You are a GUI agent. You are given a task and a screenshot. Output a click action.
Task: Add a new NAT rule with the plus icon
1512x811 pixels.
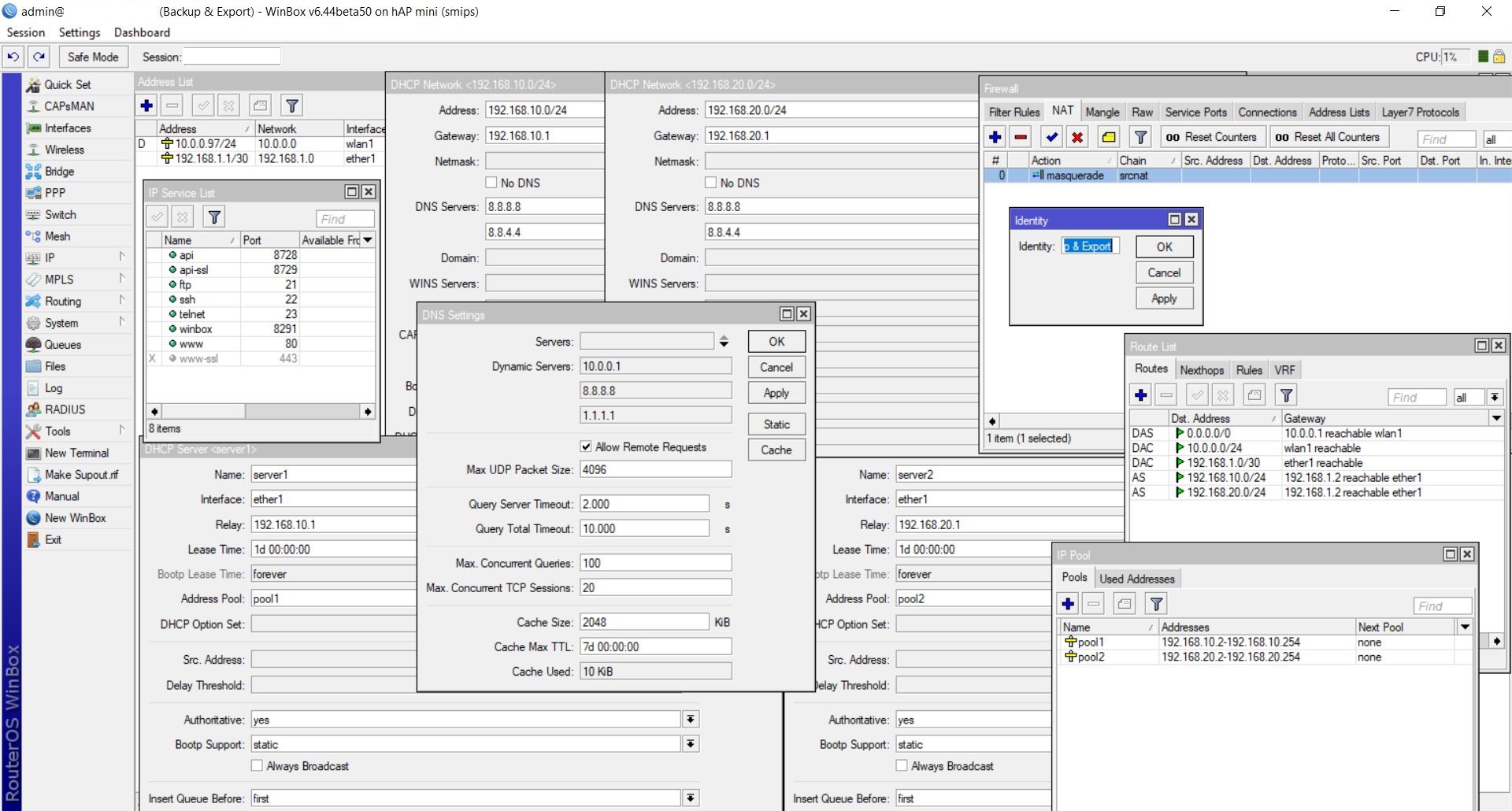(995, 136)
